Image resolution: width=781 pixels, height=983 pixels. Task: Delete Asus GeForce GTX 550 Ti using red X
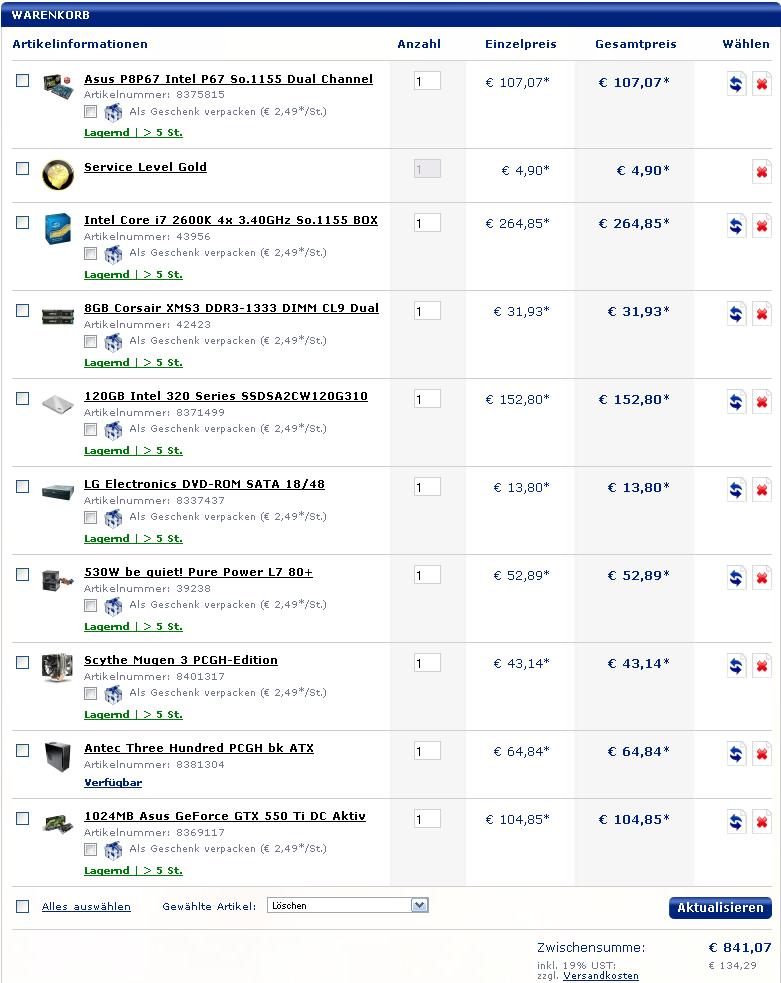[x=762, y=822]
